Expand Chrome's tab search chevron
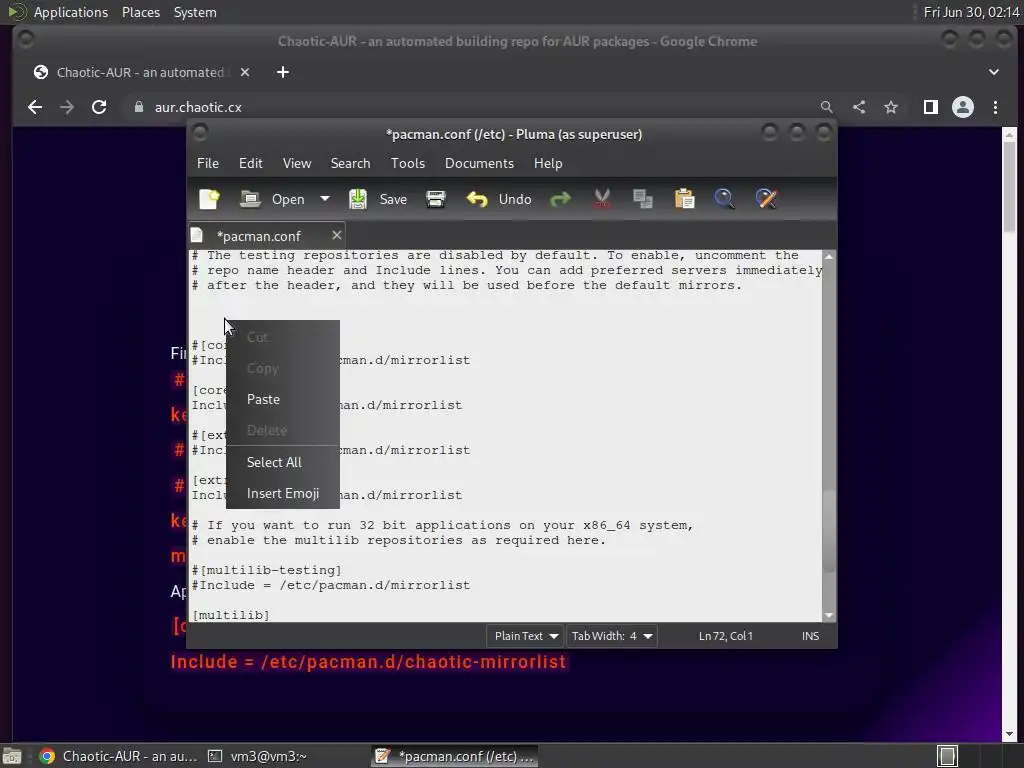Viewport: 1024px width, 768px height. pyautogui.click(x=993, y=72)
